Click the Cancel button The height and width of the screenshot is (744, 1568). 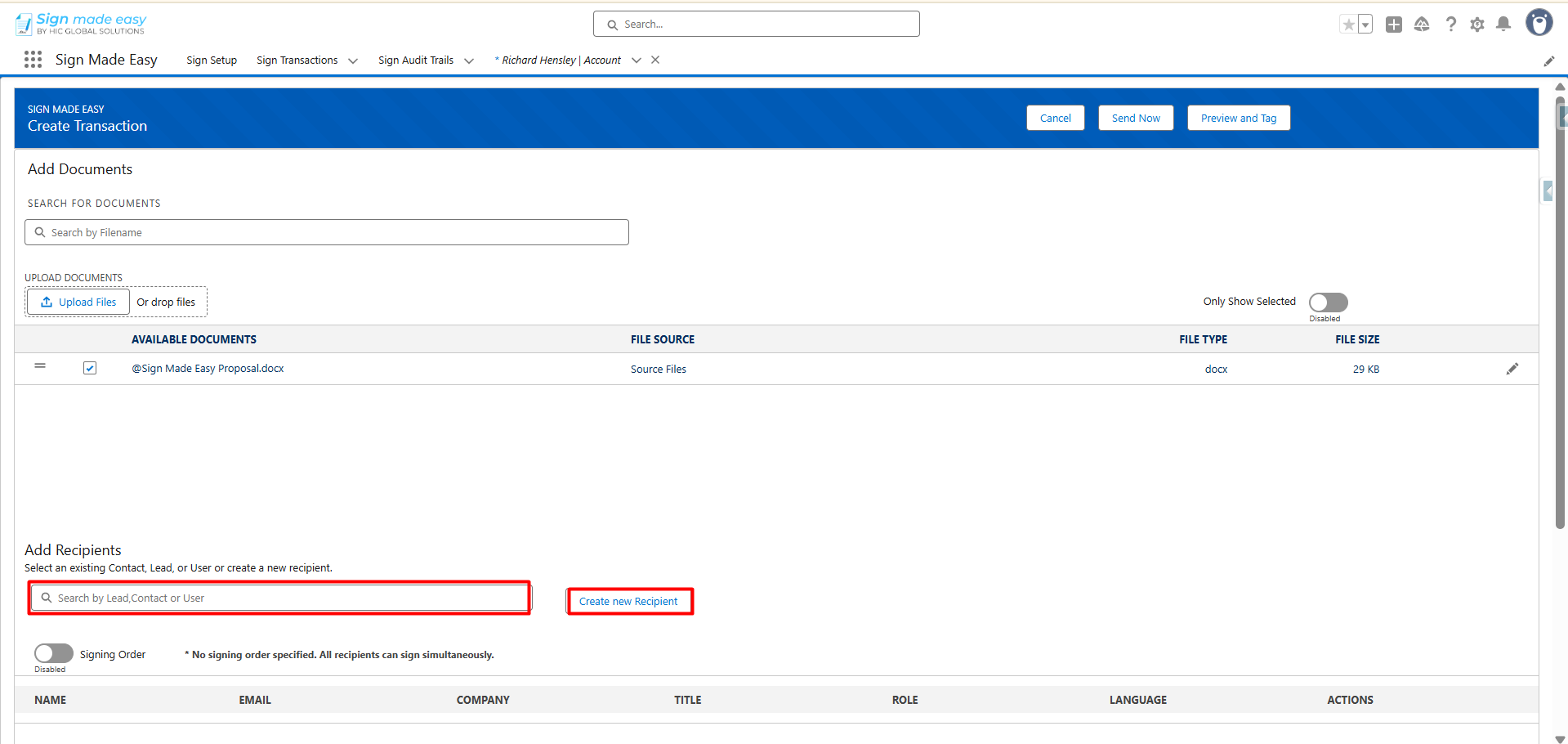(x=1056, y=118)
